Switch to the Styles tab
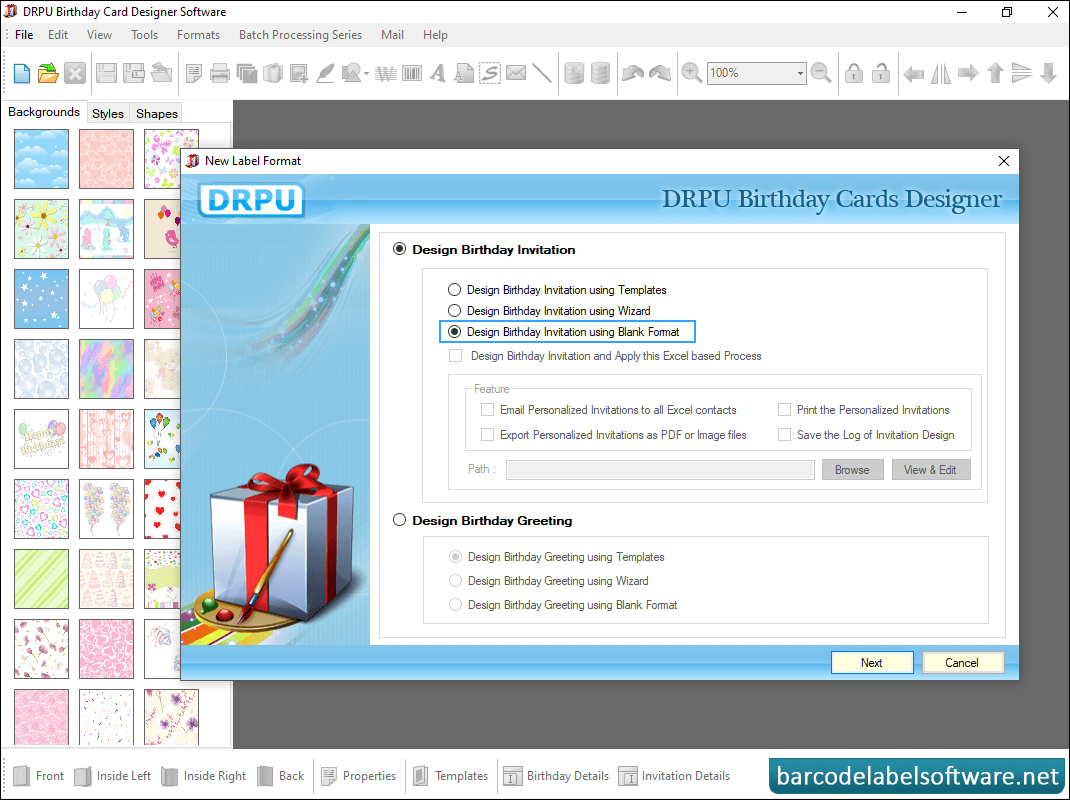This screenshot has height=800, width=1070. (x=108, y=113)
